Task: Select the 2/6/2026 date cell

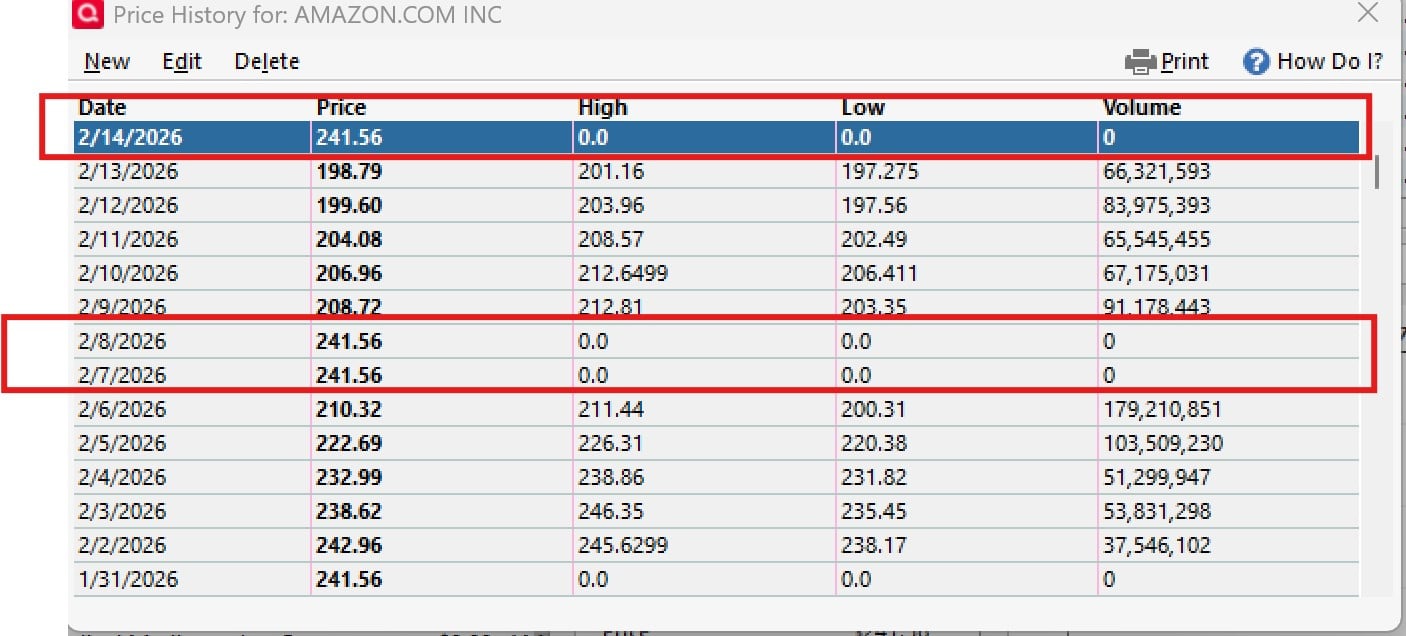Action: 122,410
